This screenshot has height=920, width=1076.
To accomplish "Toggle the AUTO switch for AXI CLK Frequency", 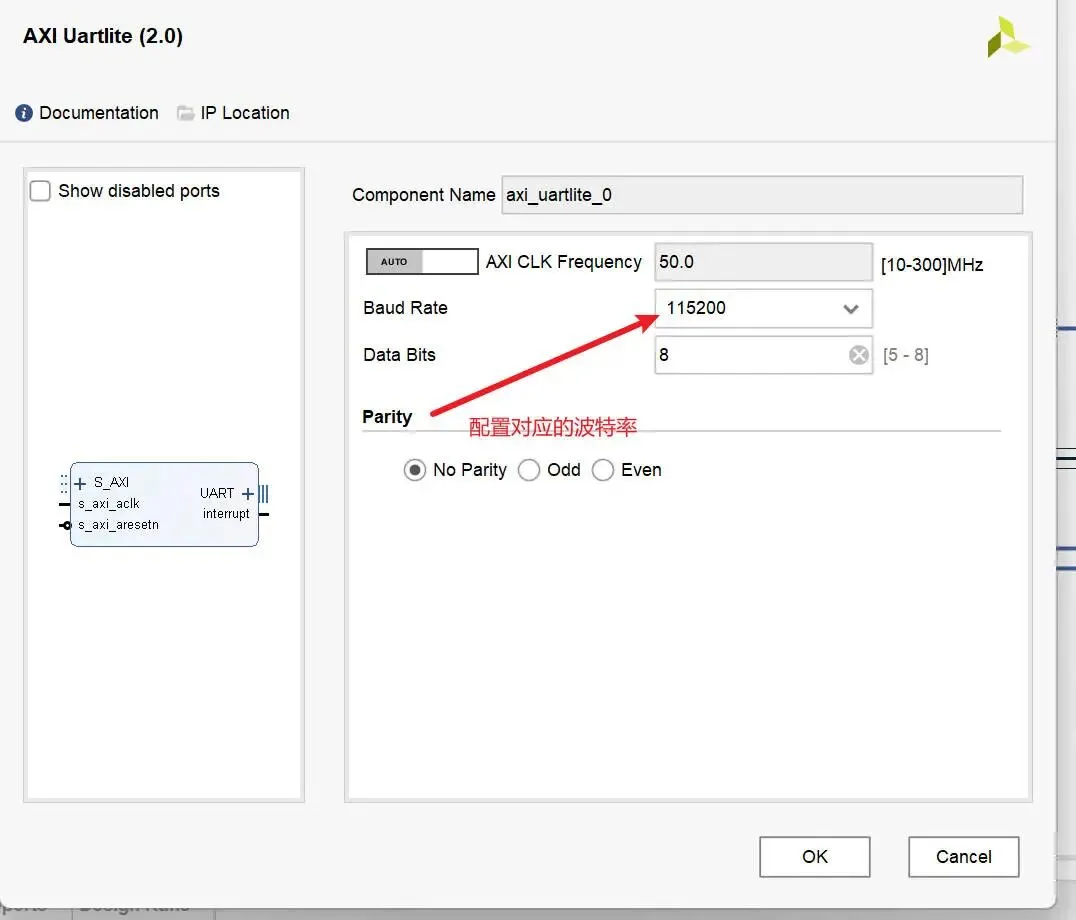I will point(422,261).
